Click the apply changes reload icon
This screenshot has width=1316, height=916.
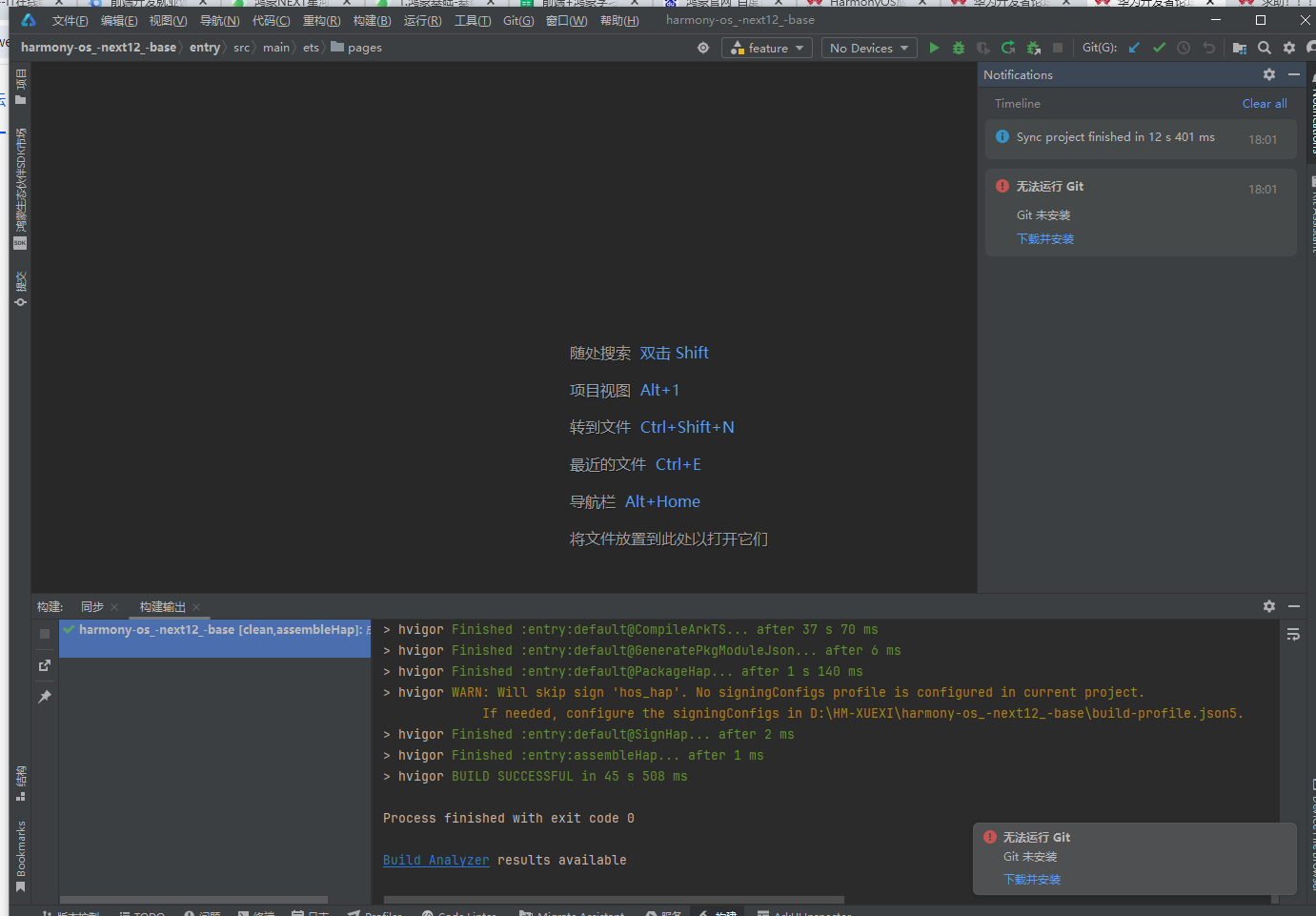point(1008,48)
